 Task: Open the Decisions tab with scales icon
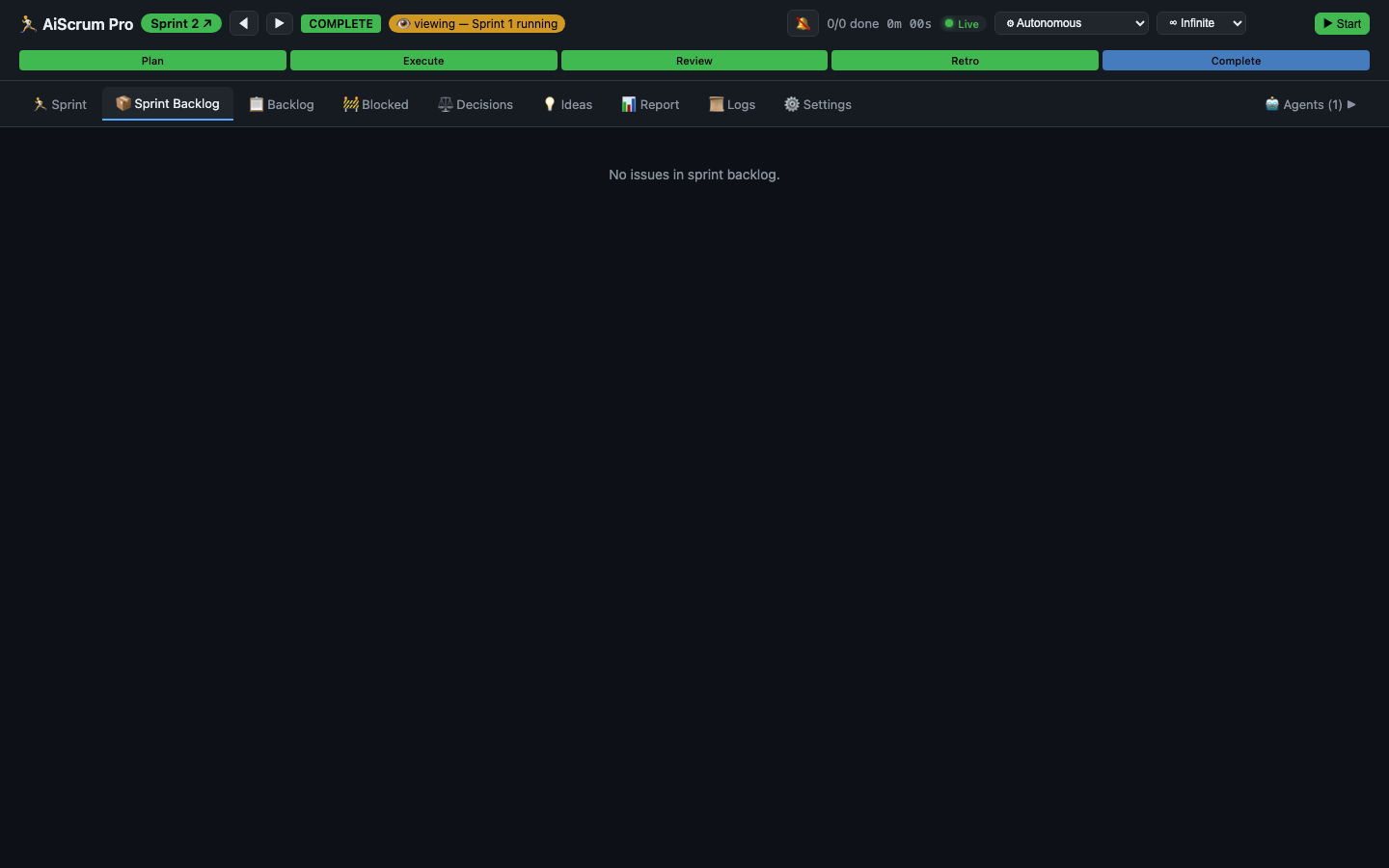click(x=476, y=104)
